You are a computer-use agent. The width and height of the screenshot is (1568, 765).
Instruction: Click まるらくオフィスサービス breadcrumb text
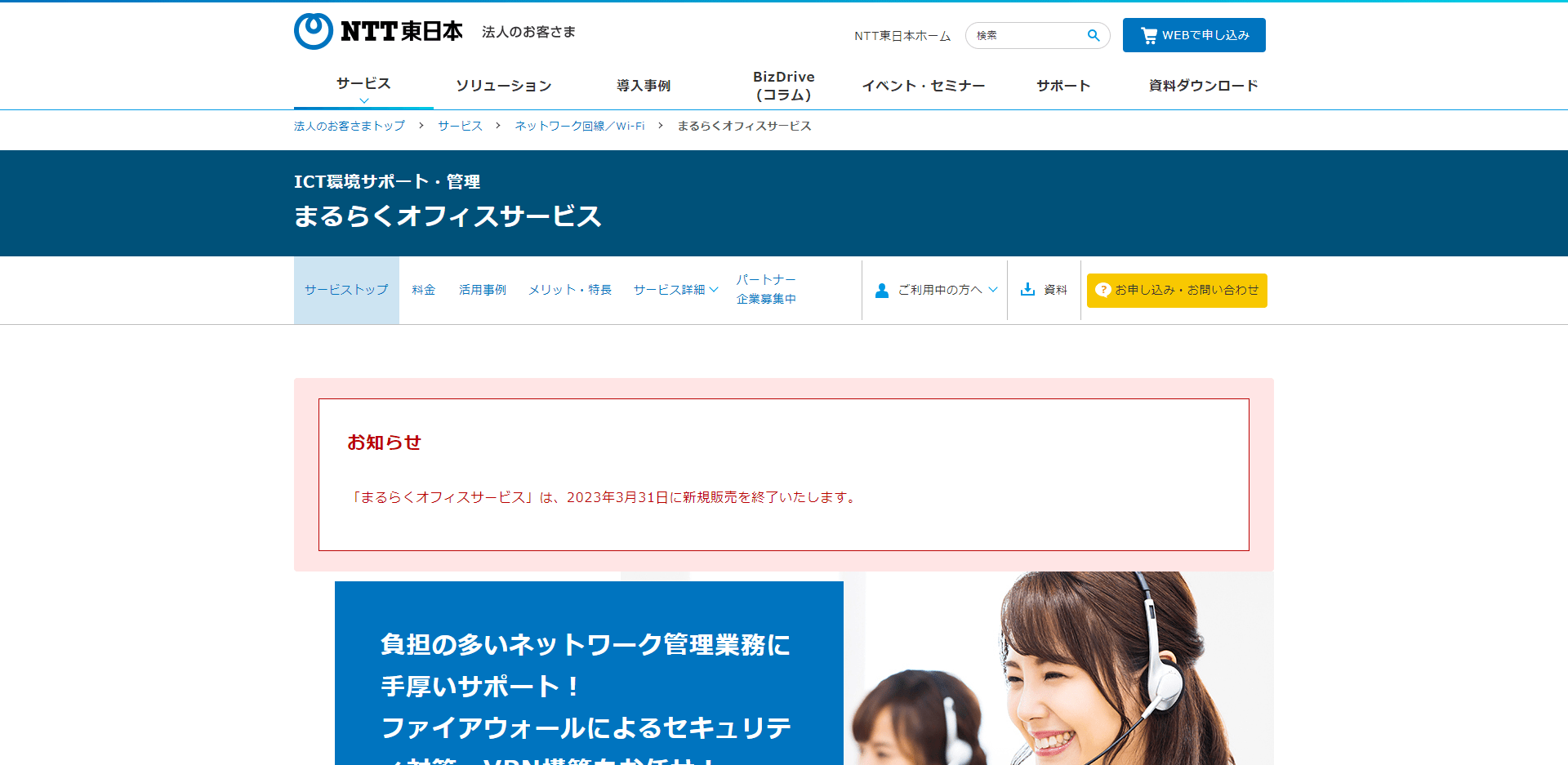[744, 126]
